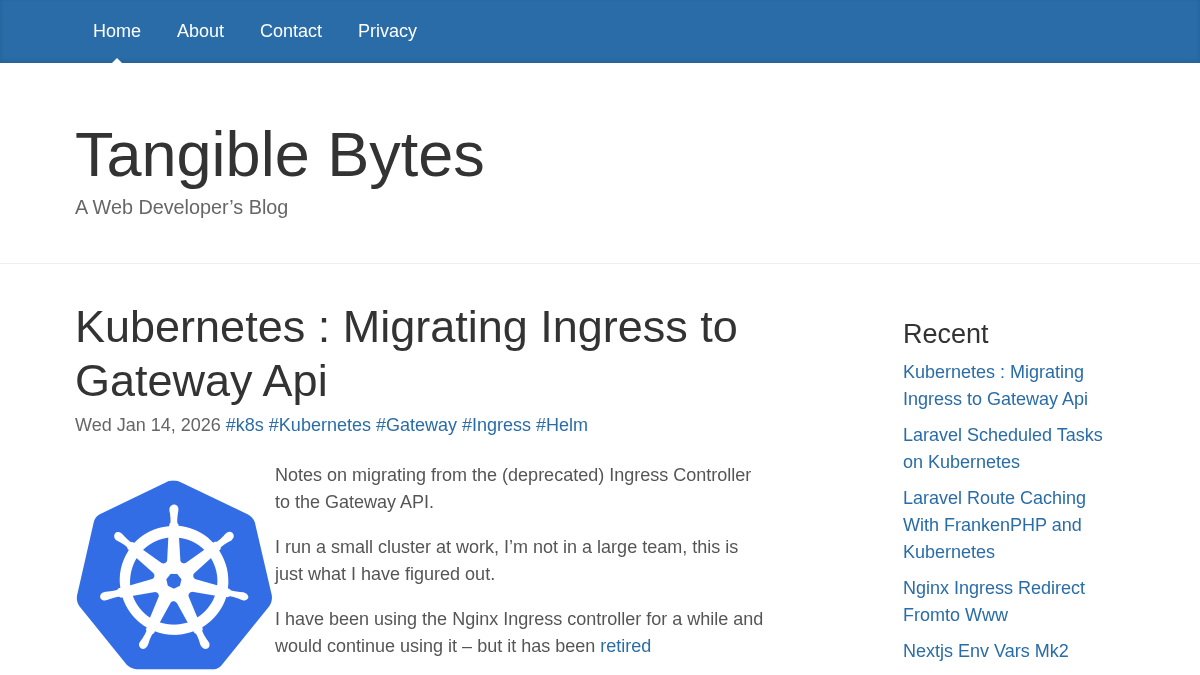Follow the 'retired' link in the article

pos(625,646)
